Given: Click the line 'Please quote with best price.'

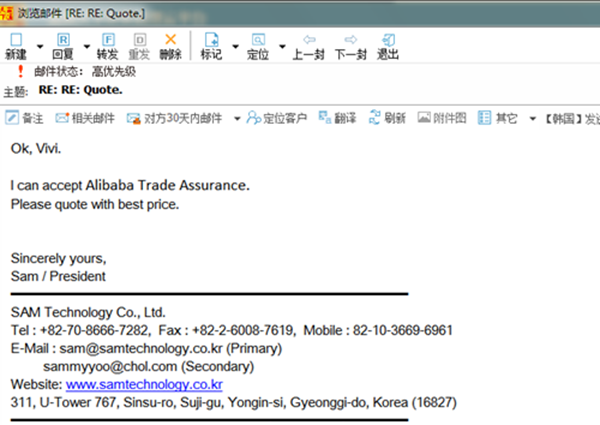Looking at the screenshot, I should pyautogui.click(x=95, y=204).
